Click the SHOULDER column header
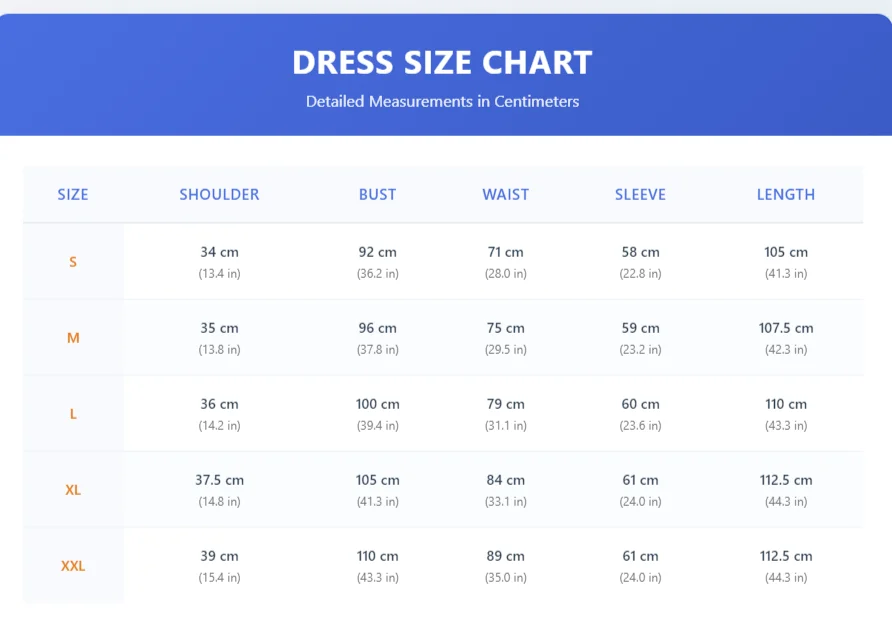This screenshot has height=632, width=892. pos(219,194)
